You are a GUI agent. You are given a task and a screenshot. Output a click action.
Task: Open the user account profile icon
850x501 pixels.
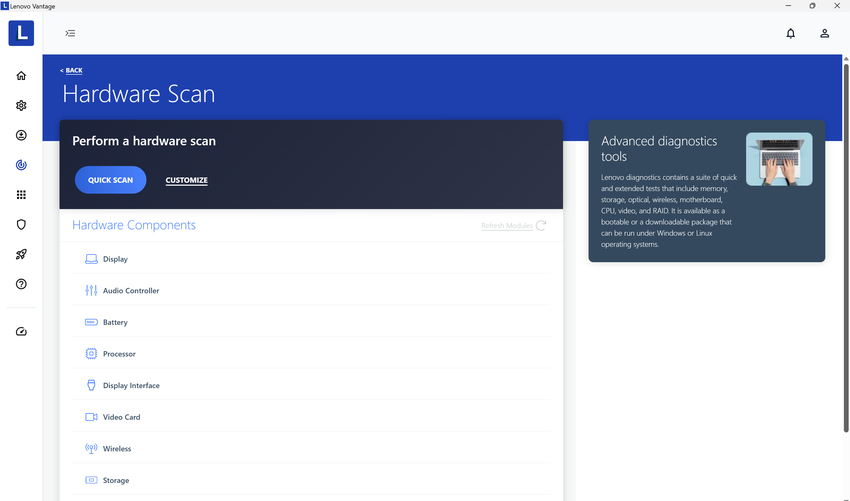pos(824,33)
